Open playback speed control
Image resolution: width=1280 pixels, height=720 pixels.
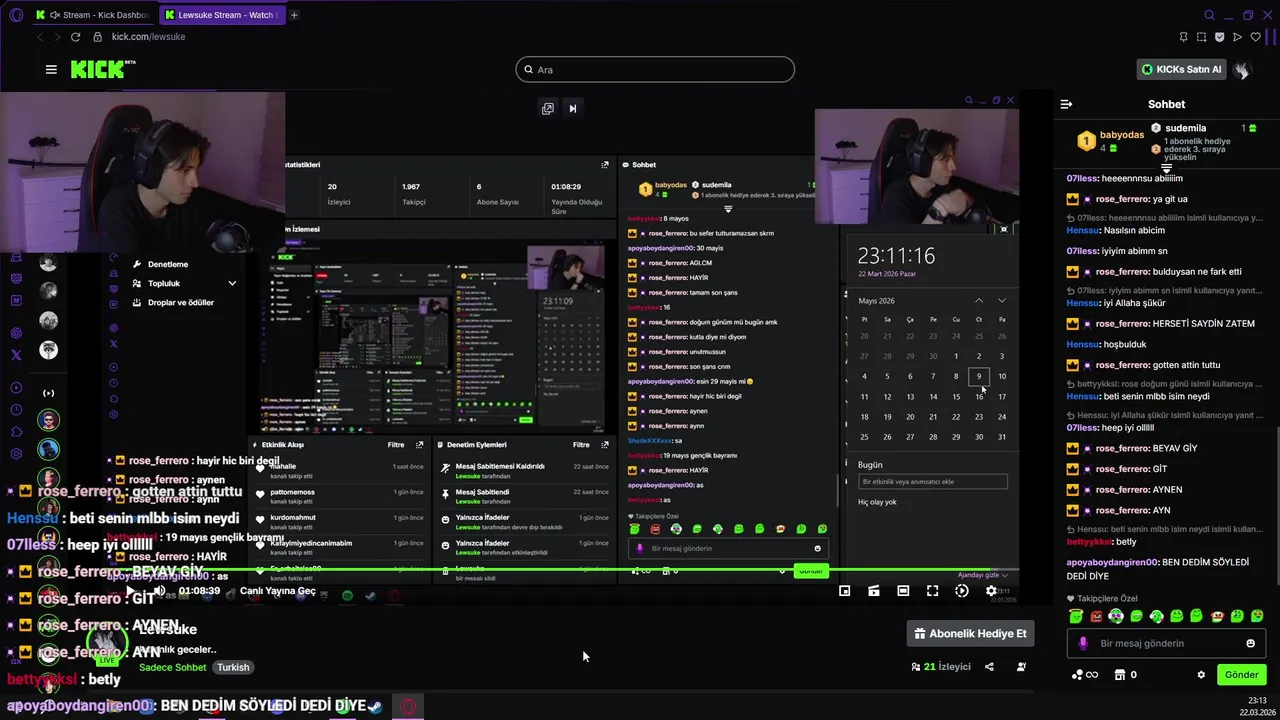pos(962,591)
